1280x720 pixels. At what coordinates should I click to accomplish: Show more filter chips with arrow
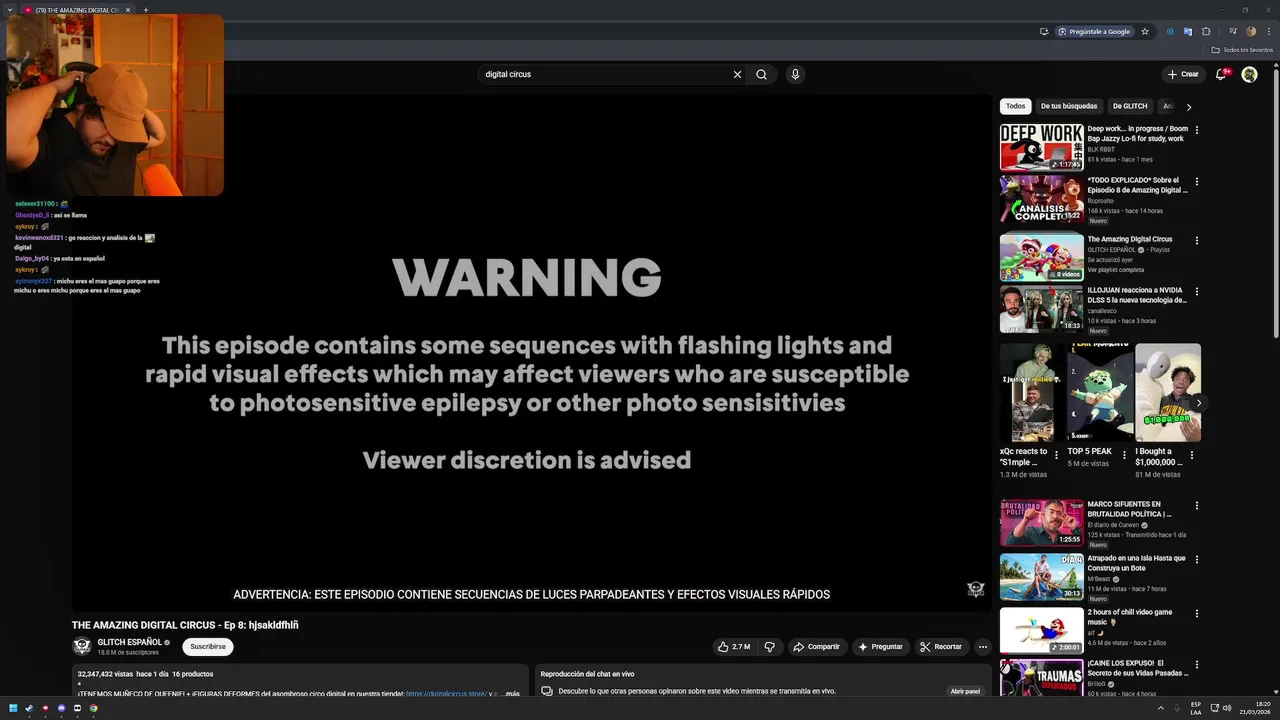point(1189,107)
